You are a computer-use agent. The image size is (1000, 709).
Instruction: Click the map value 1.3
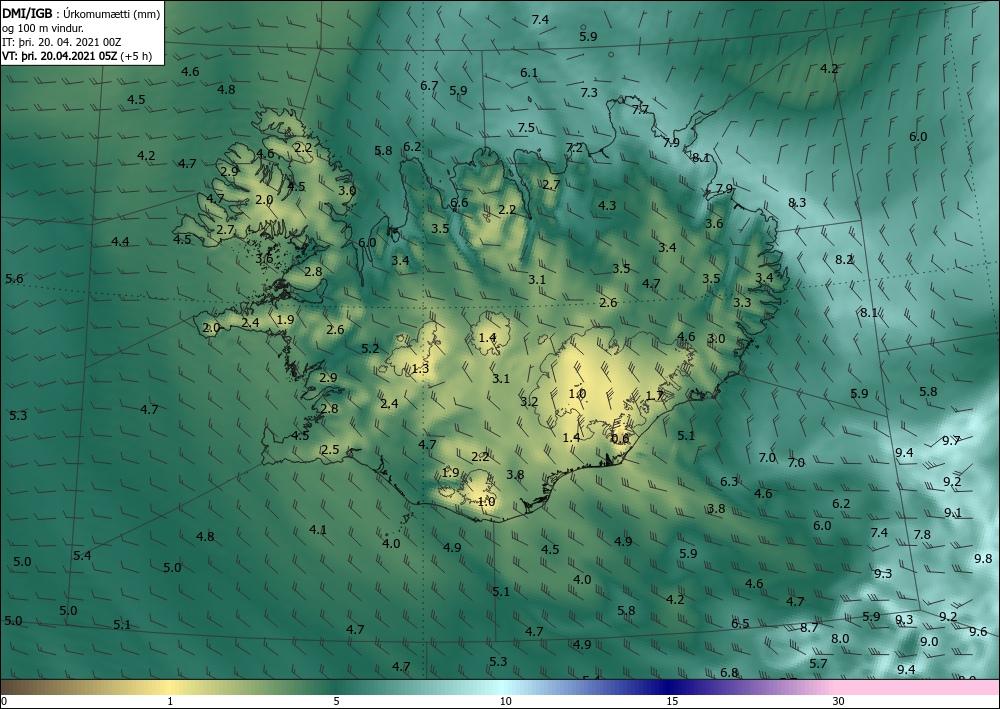pyautogui.click(x=420, y=369)
